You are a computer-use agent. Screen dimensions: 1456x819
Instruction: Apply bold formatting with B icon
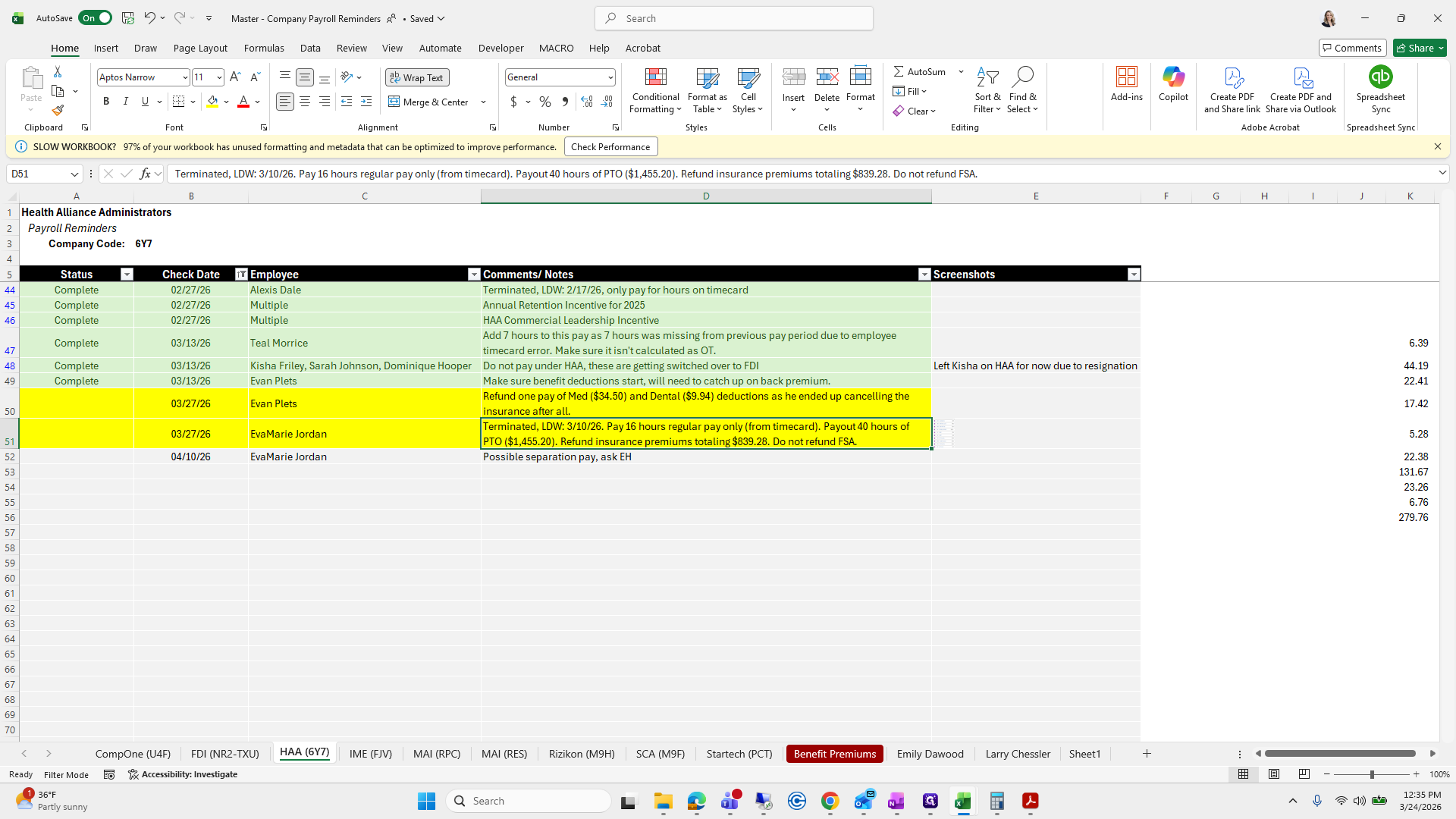coord(106,102)
